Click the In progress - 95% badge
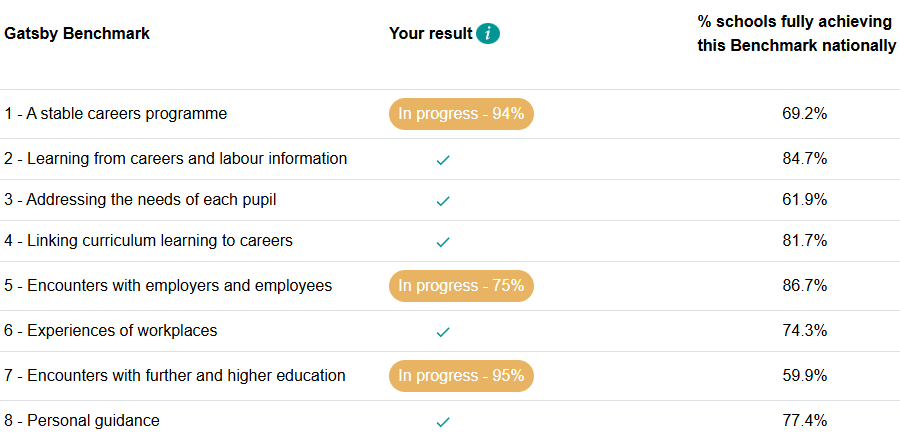 click(x=461, y=376)
